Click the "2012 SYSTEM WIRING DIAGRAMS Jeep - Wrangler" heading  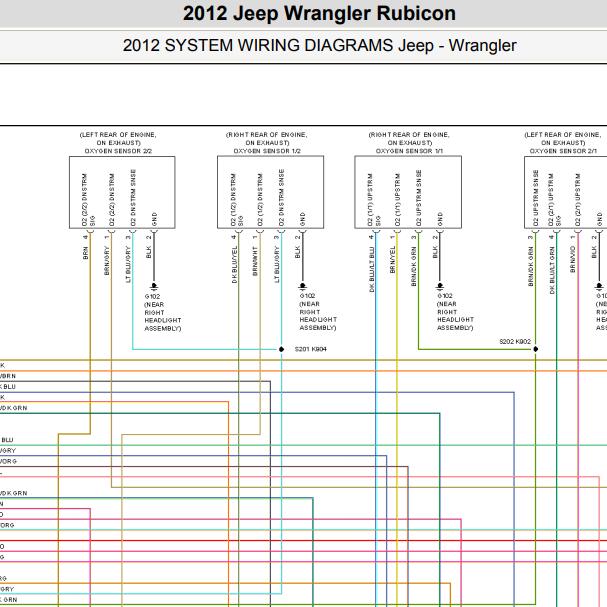tap(319, 45)
